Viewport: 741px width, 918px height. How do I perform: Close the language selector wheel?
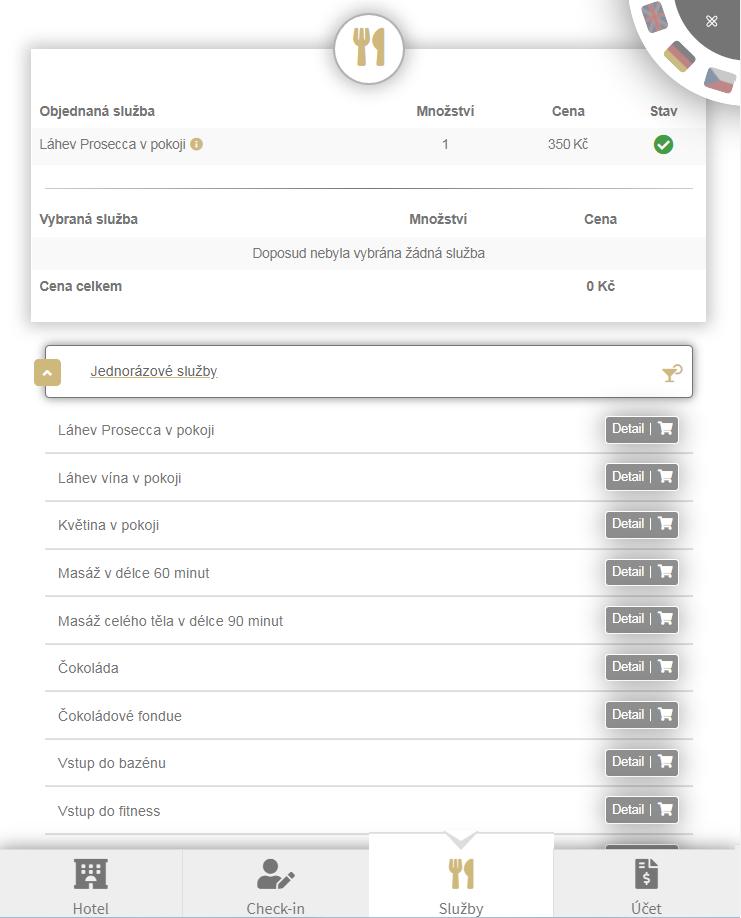click(x=712, y=21)
